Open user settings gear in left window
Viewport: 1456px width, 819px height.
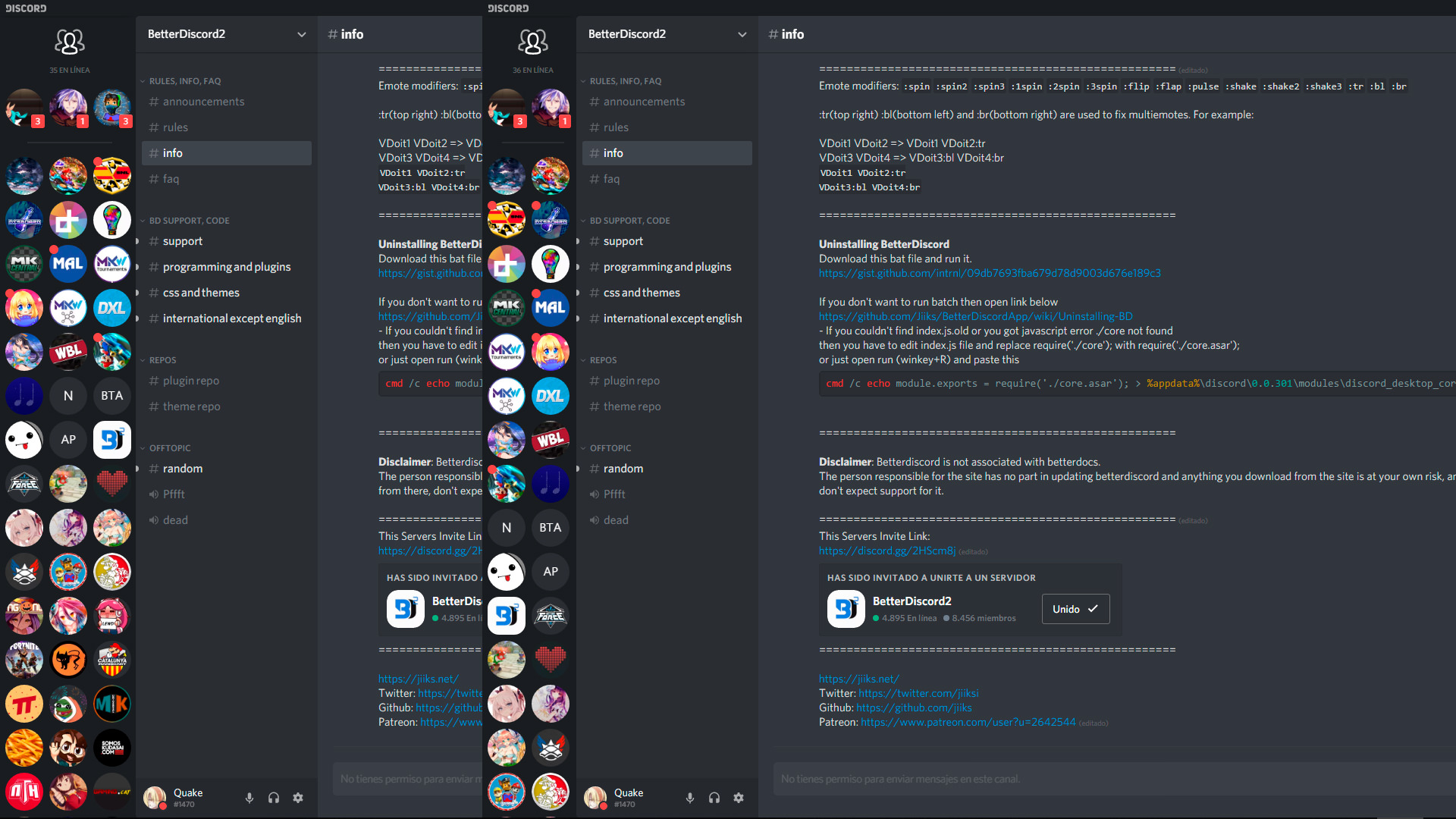click(x=298, y=798)
